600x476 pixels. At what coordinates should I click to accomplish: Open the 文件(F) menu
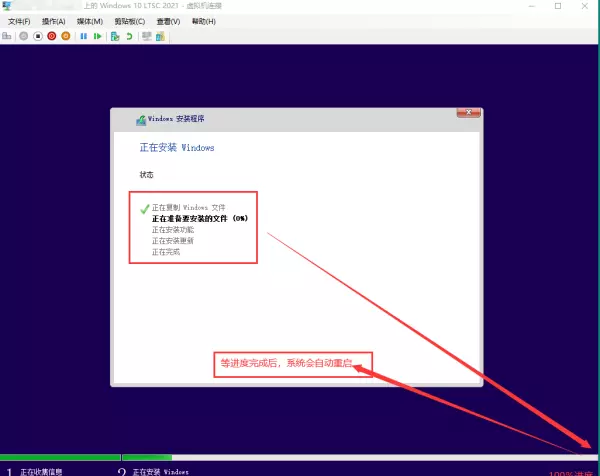(x=19, y=21)
